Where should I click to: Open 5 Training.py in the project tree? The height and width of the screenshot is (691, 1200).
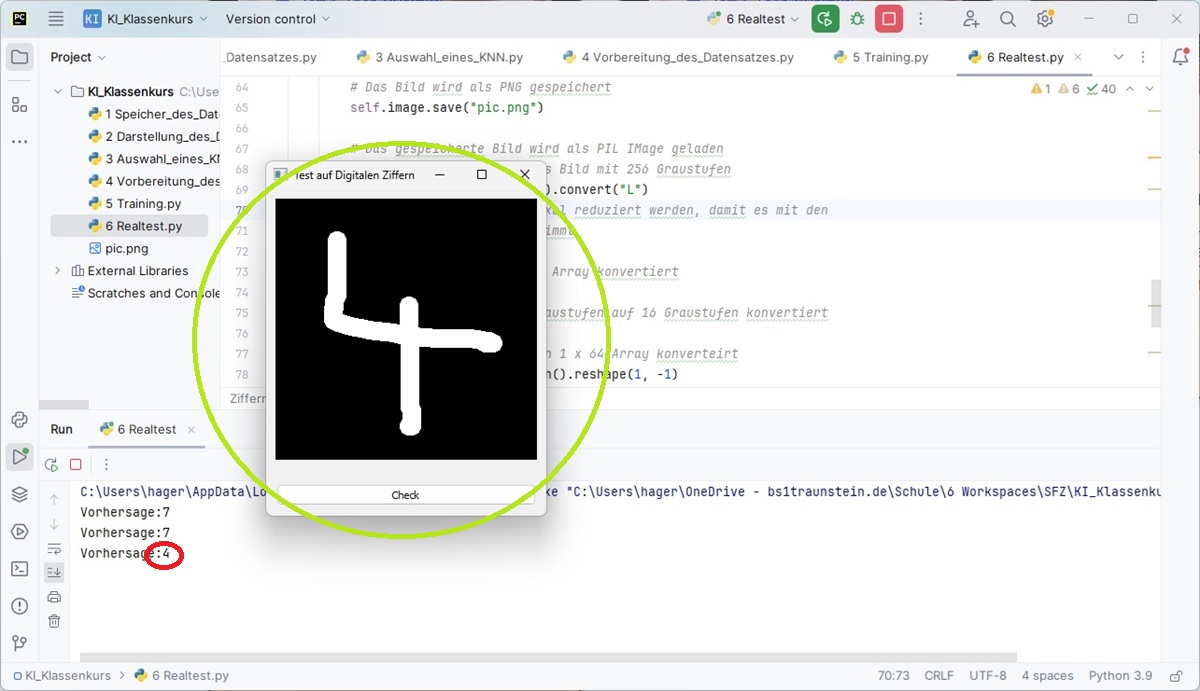[x=135, y=203]
